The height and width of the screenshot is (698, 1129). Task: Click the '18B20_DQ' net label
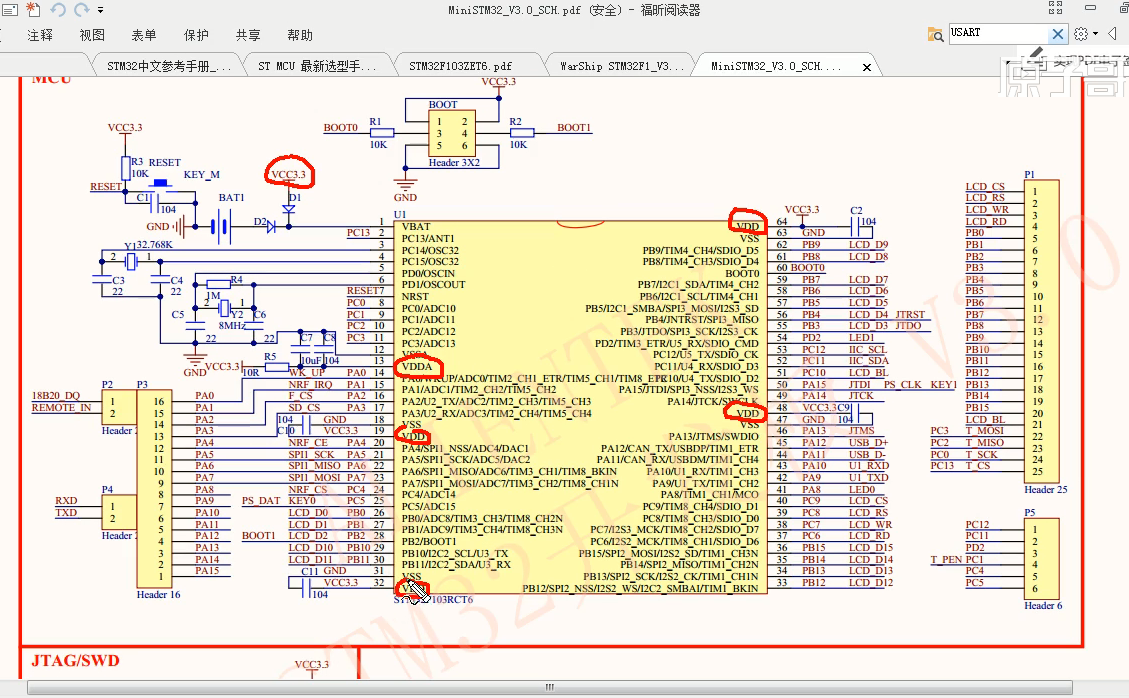click(x=56, y=395)
